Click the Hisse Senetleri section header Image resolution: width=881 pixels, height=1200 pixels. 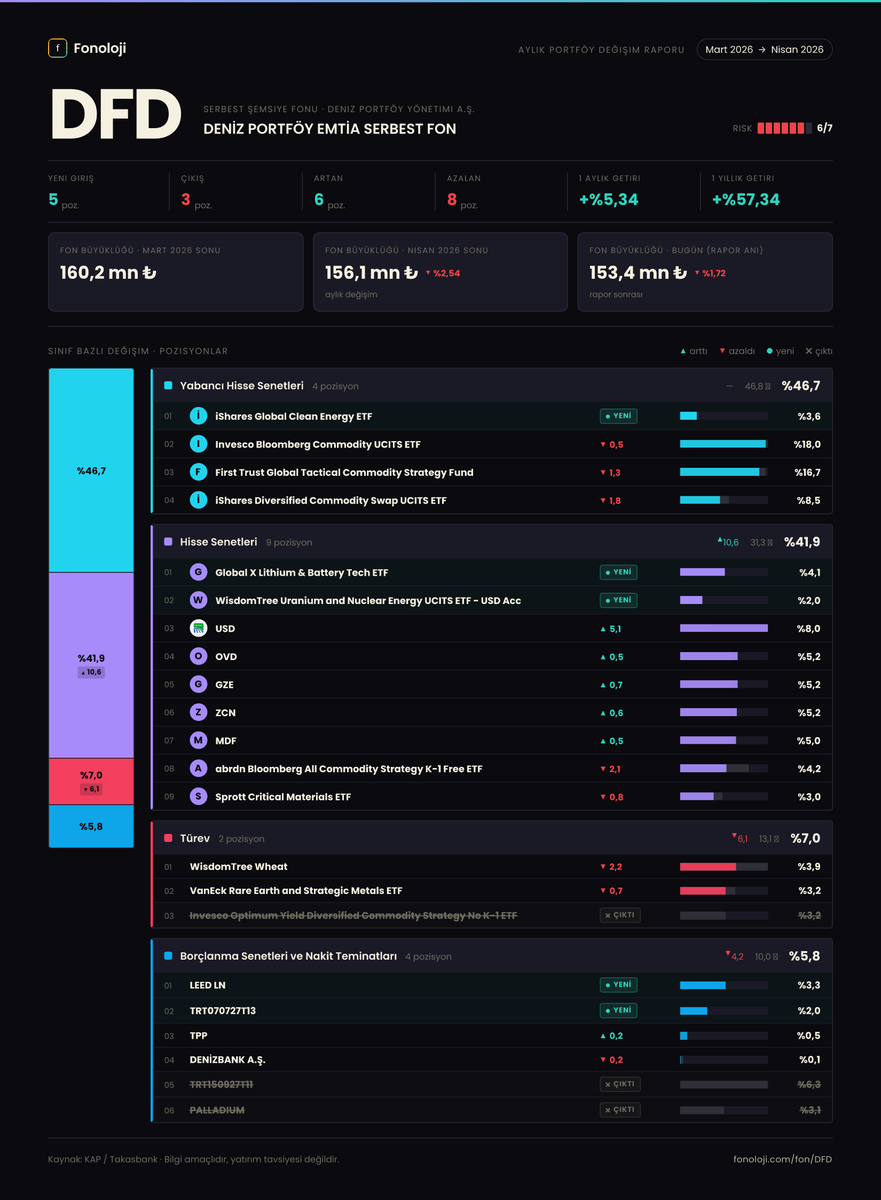tap(492, 541)
